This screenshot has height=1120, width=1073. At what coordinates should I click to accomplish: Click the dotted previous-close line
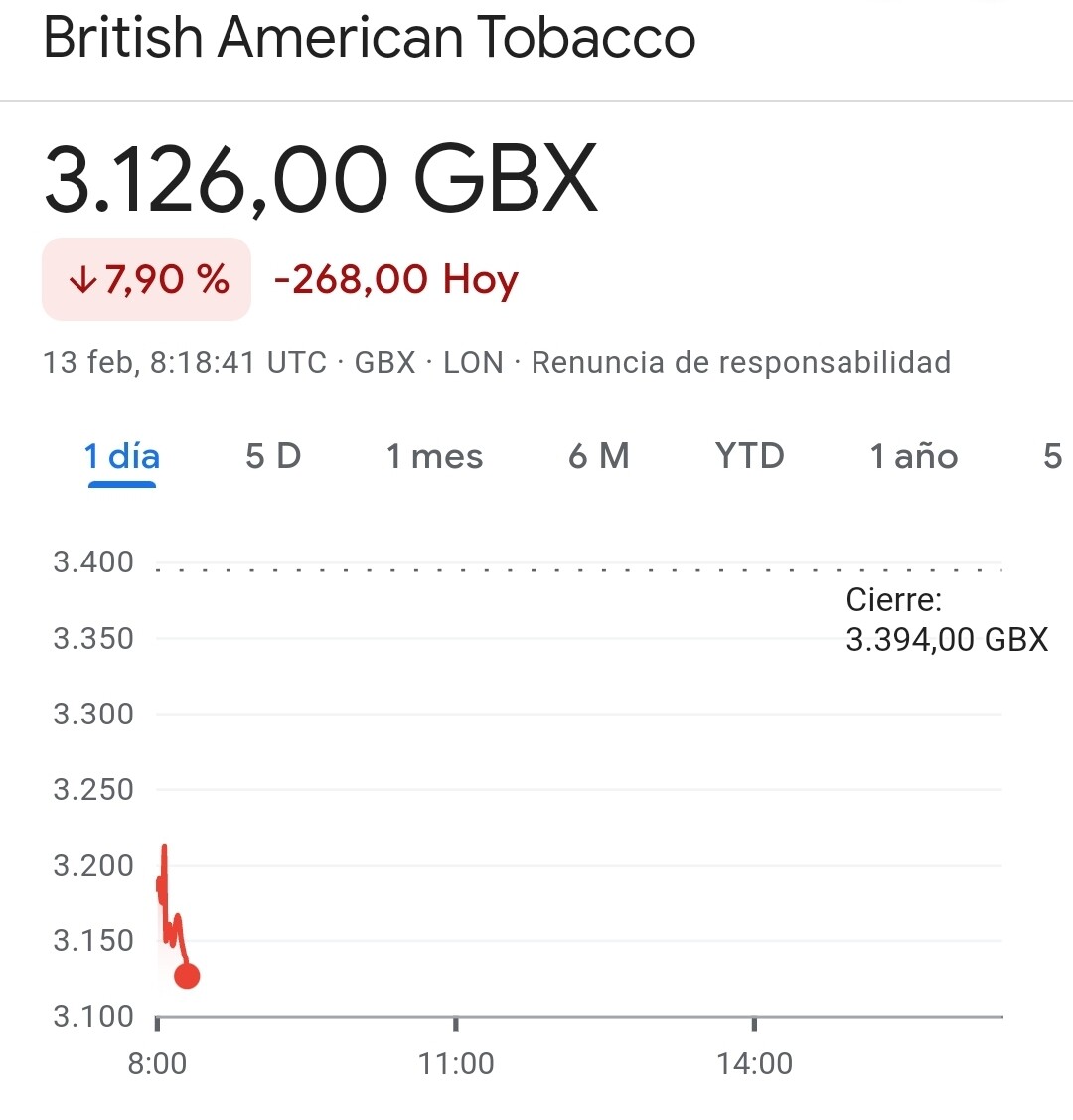coord(579,570)
